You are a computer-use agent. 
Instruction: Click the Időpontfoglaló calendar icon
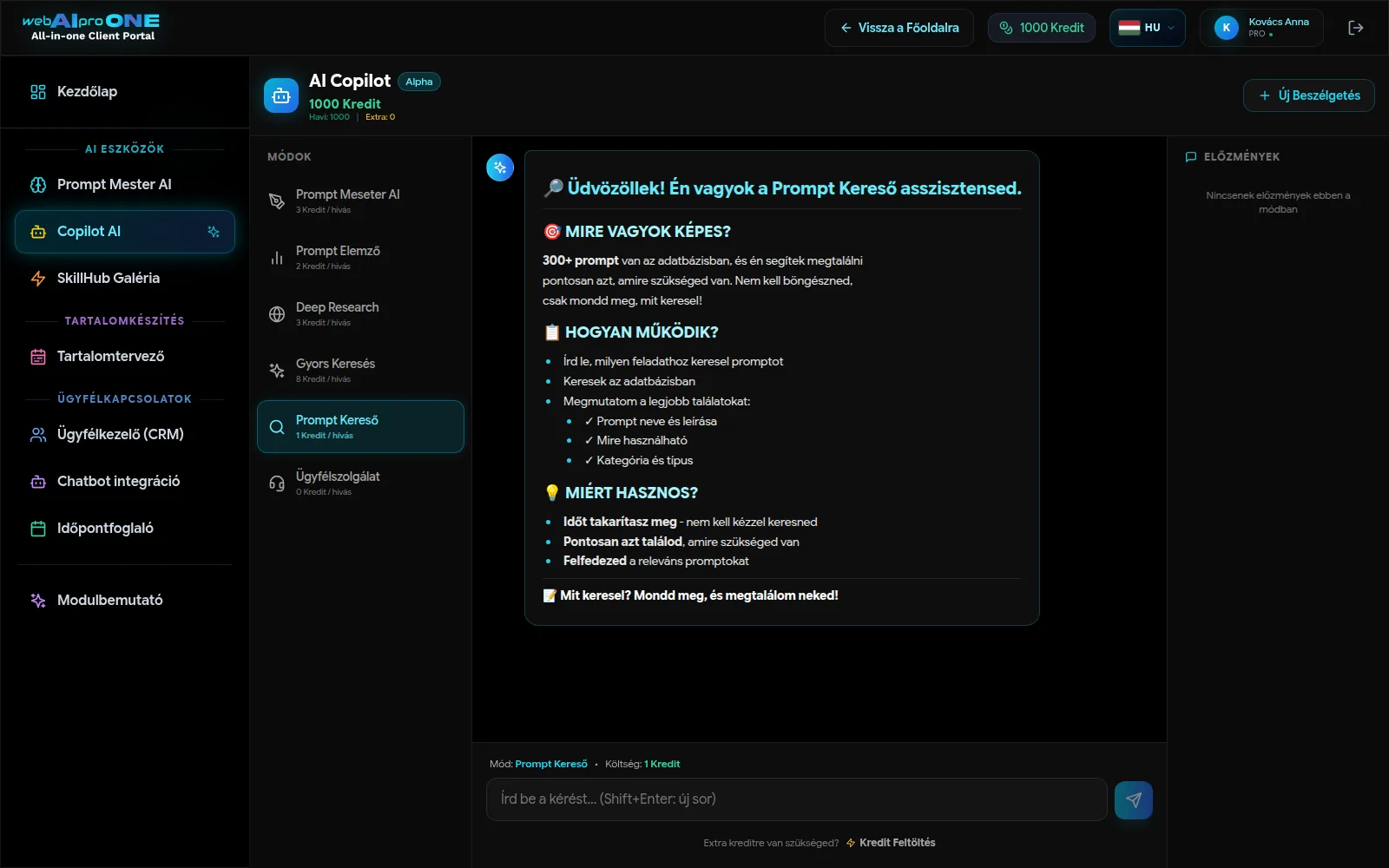click(38, 529)
